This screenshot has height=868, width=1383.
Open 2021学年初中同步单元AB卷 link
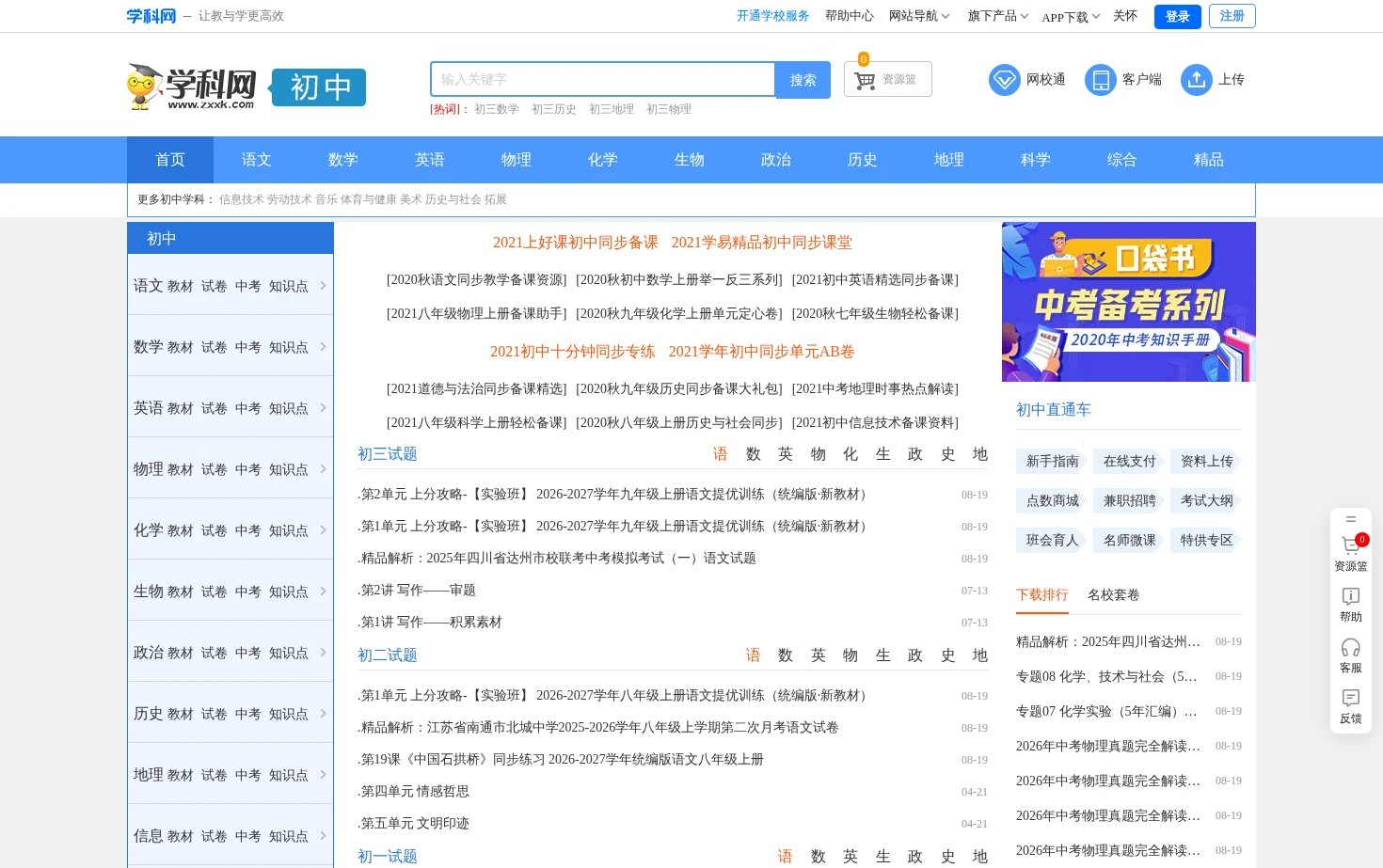coord(762,352)
